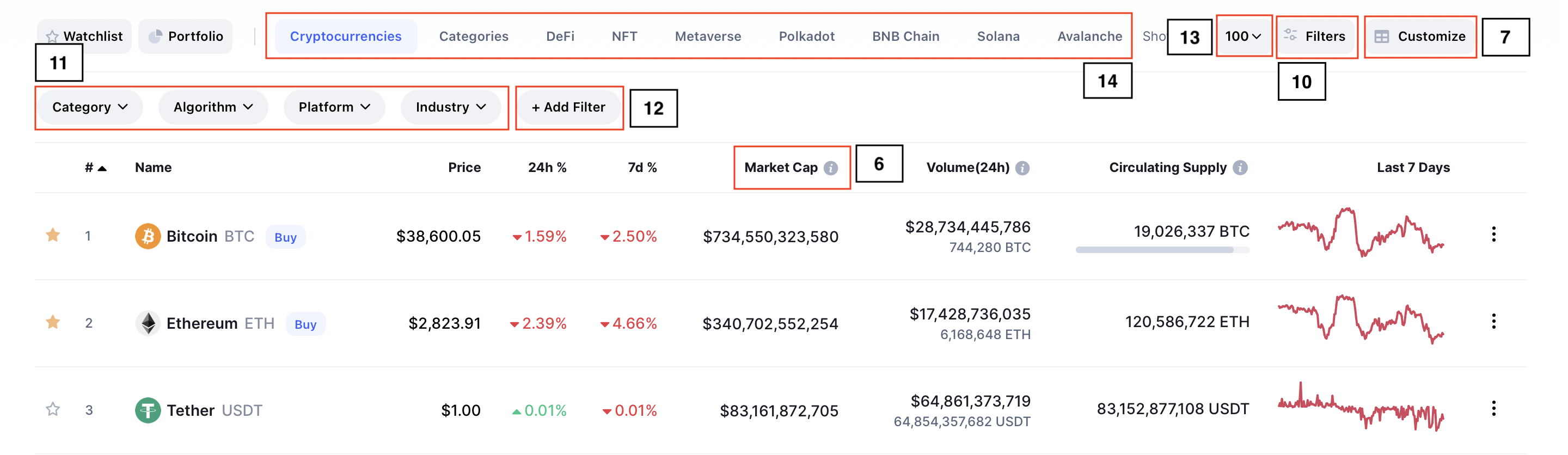This screenshot has width=1568, height=455.
Task: Click Bitcoin price $38,600.05
Action: coord(438,236)
